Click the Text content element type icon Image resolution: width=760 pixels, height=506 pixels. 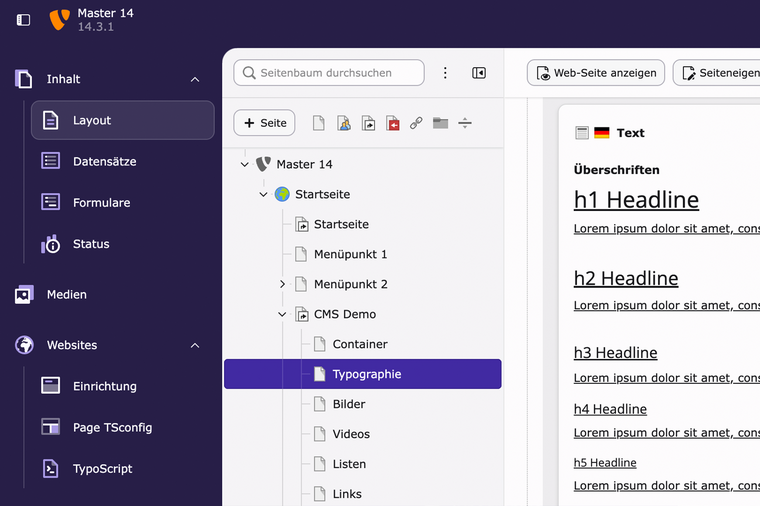point(582,133)
